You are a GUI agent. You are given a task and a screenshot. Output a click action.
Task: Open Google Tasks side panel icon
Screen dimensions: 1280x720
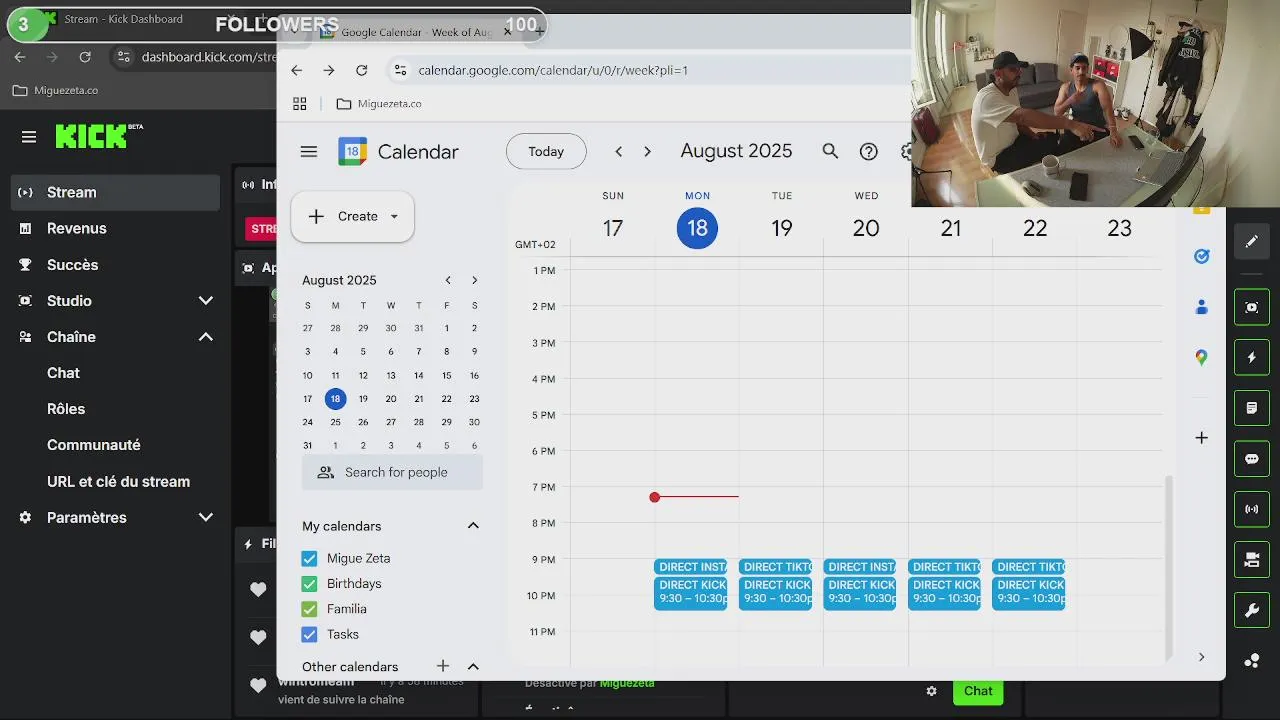pyautogui.click(x=1201, y=256)
